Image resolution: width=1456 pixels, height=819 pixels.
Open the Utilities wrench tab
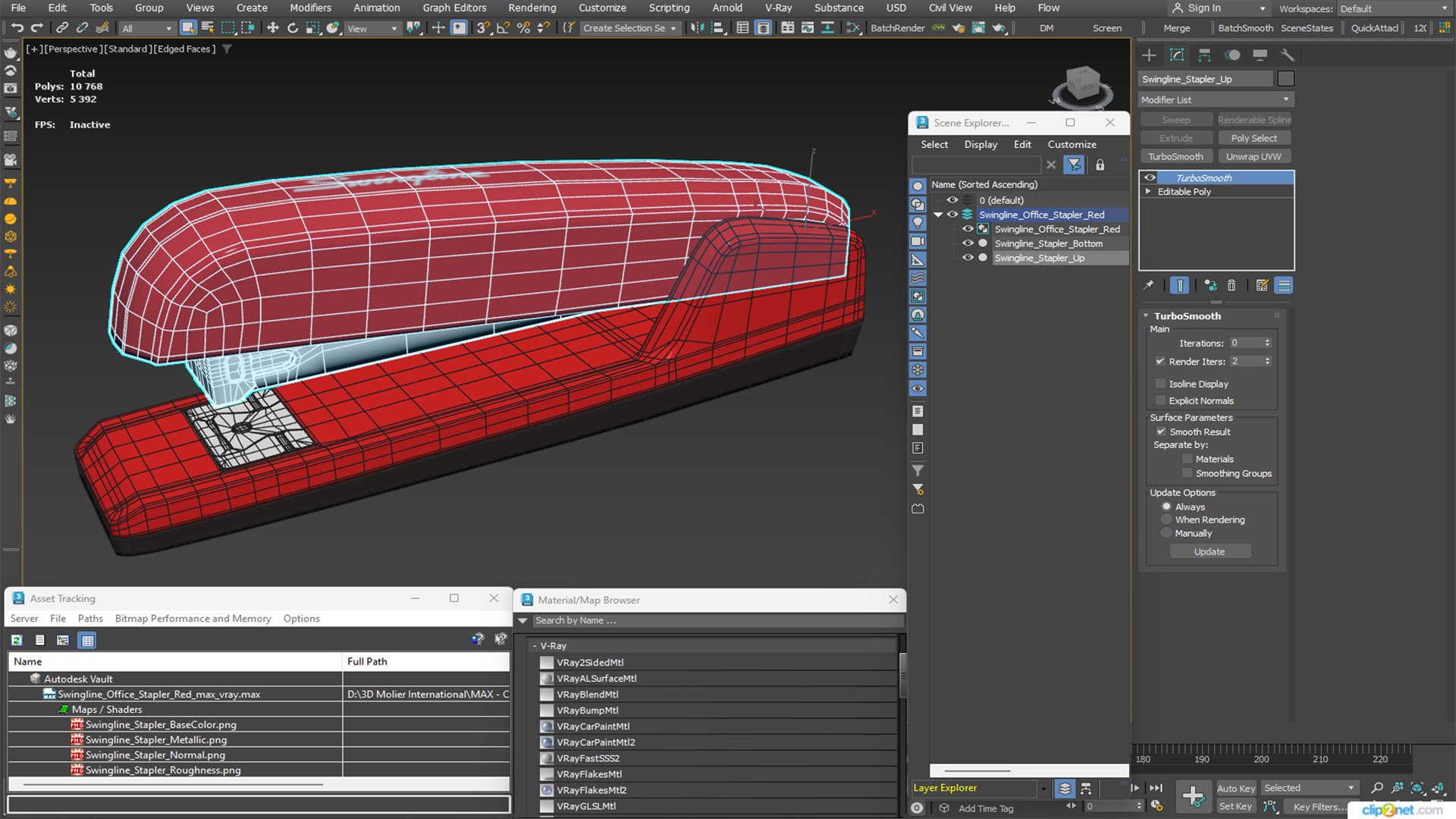click(x=1287, y=55)
